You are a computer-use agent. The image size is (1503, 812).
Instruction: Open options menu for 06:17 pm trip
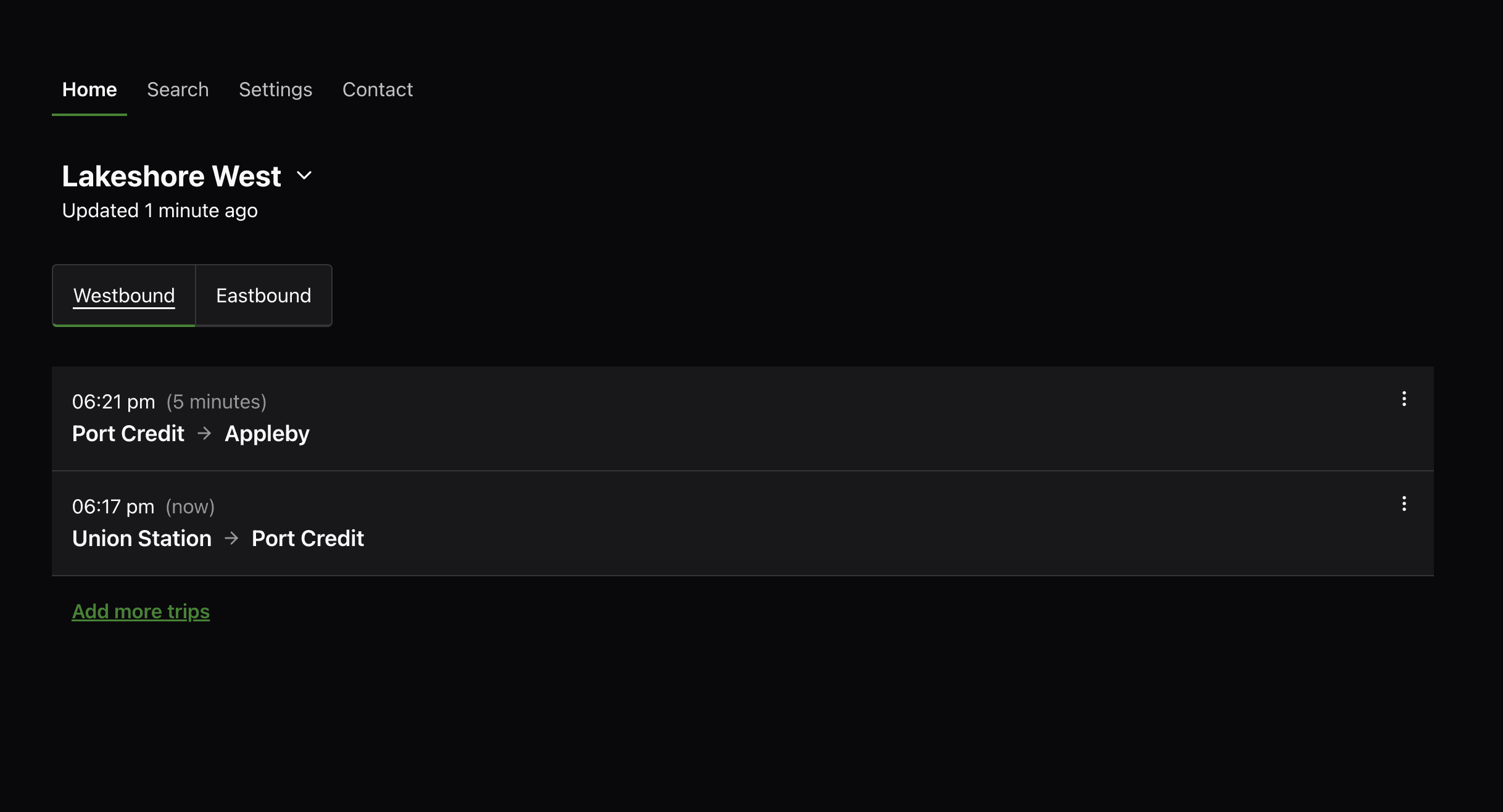[x=1404, y=504]
